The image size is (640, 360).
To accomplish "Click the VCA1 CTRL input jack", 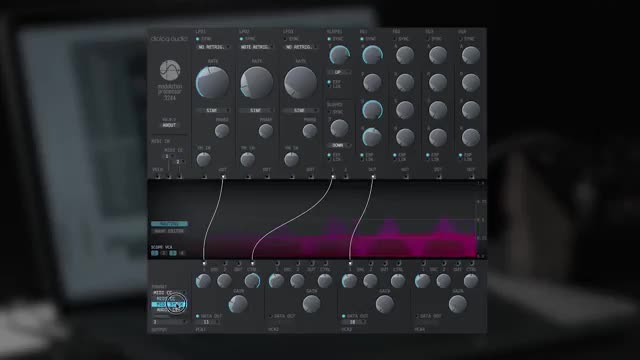I will [252, 263].
